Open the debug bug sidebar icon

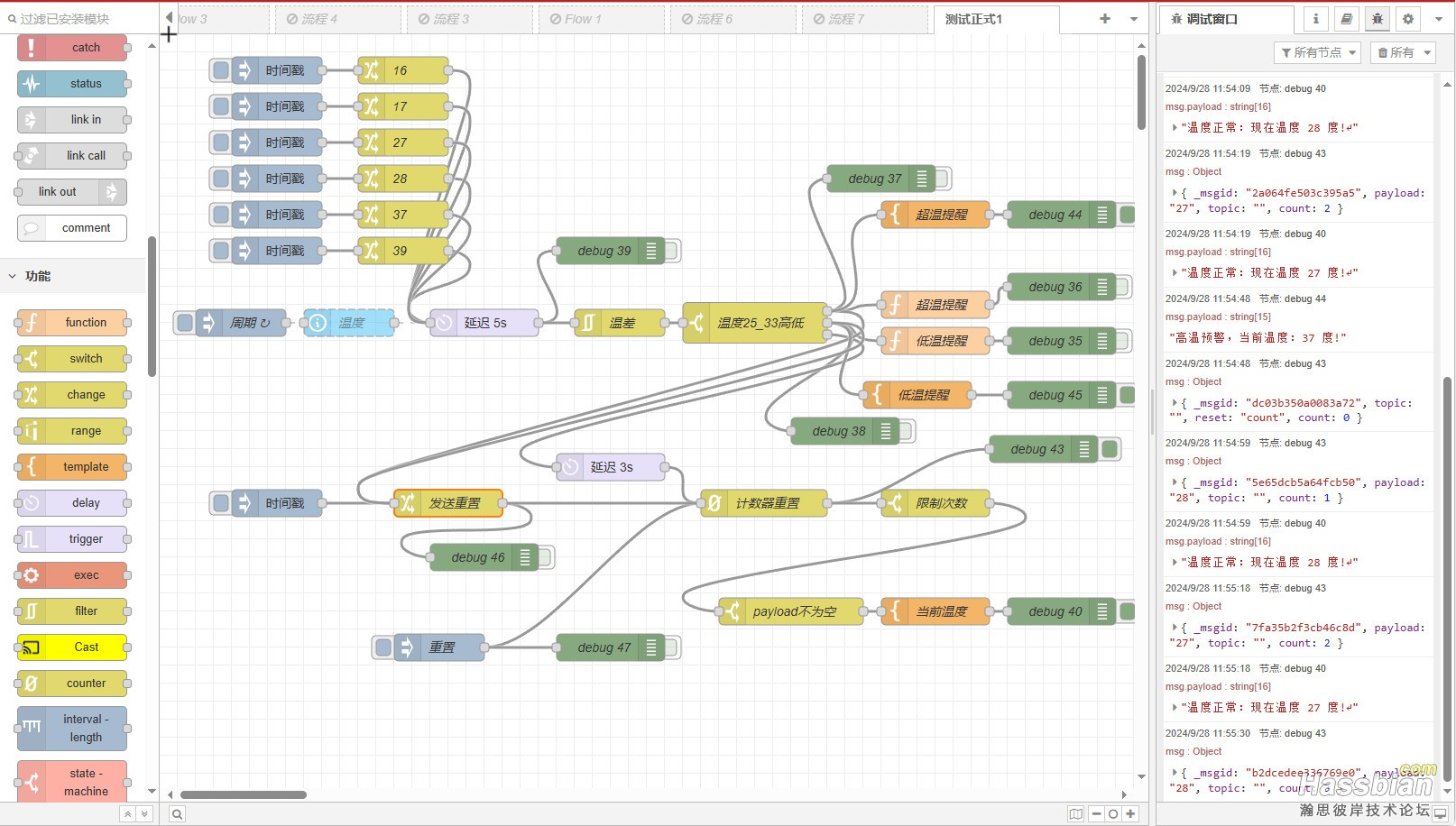pyautogui.click(x=1377, y=19)
